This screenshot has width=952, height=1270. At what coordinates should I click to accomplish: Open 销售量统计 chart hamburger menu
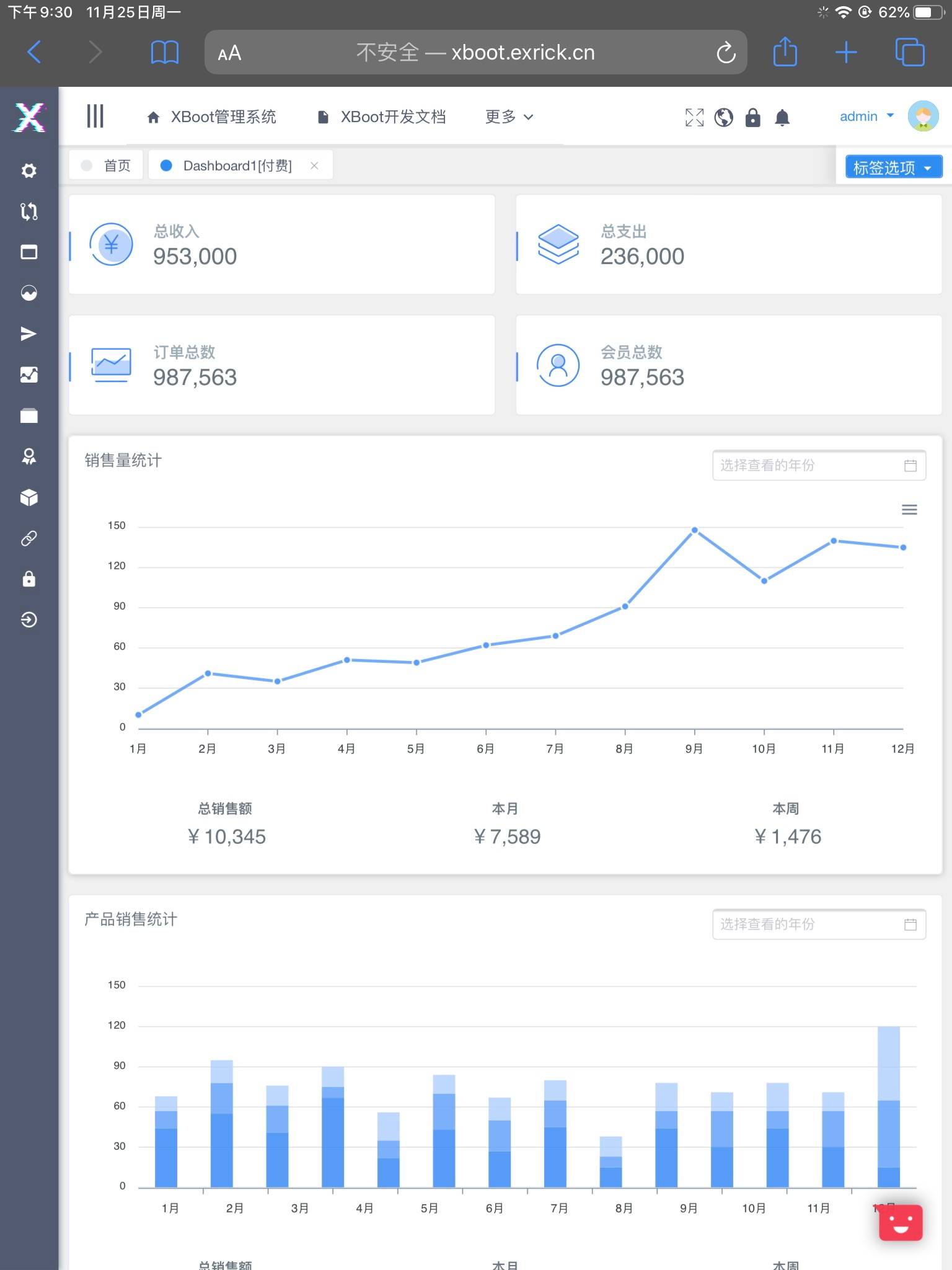(x=909, y=510)
